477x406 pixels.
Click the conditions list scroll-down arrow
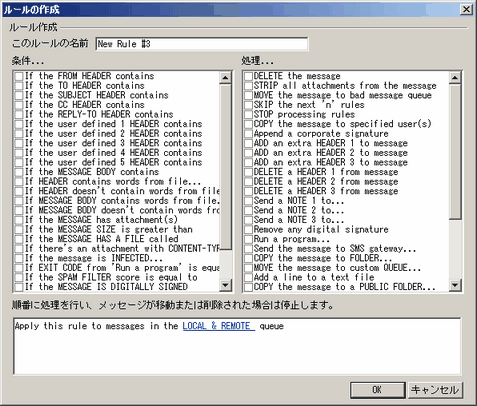point(225,285)
